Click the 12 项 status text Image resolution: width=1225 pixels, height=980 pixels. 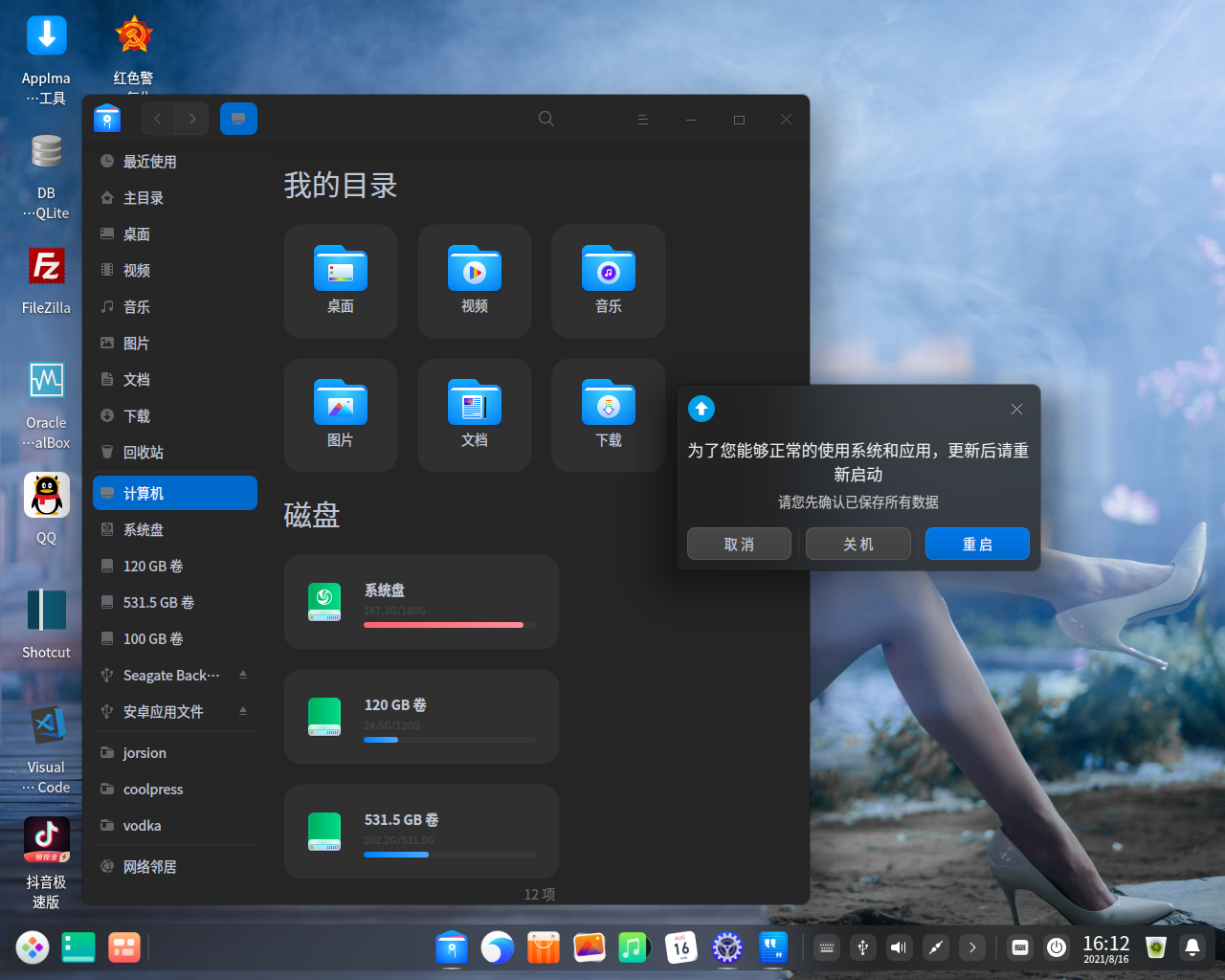coord(540,895)
